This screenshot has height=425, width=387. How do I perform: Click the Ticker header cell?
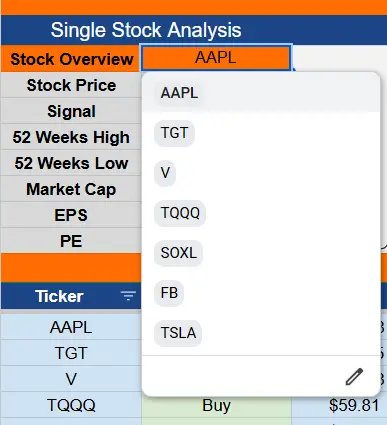click(71, 296)
